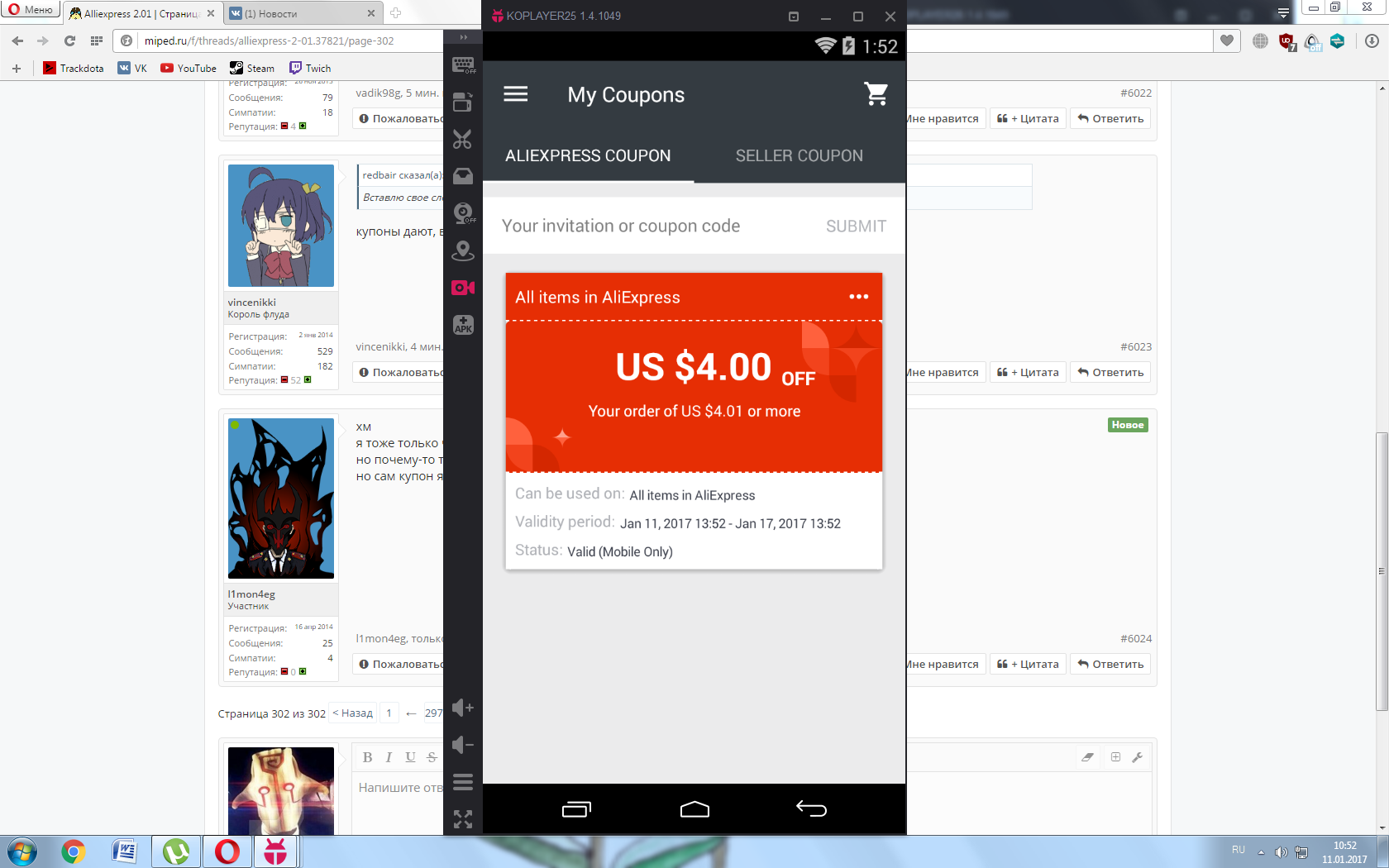Toggle KOPlayer fullscreen icon

tap(463, 819)
